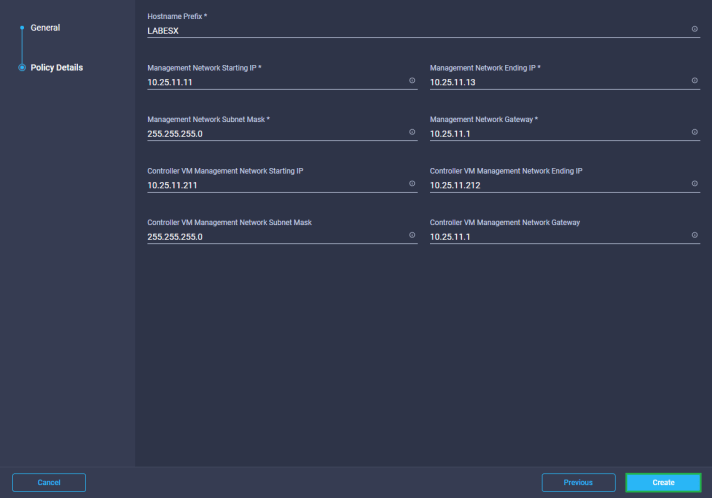Image resolution: width=712 pixels, height=498 pixels.
Task: Click info icon for Management Network Gateway
Action: [x=695, y=132]
